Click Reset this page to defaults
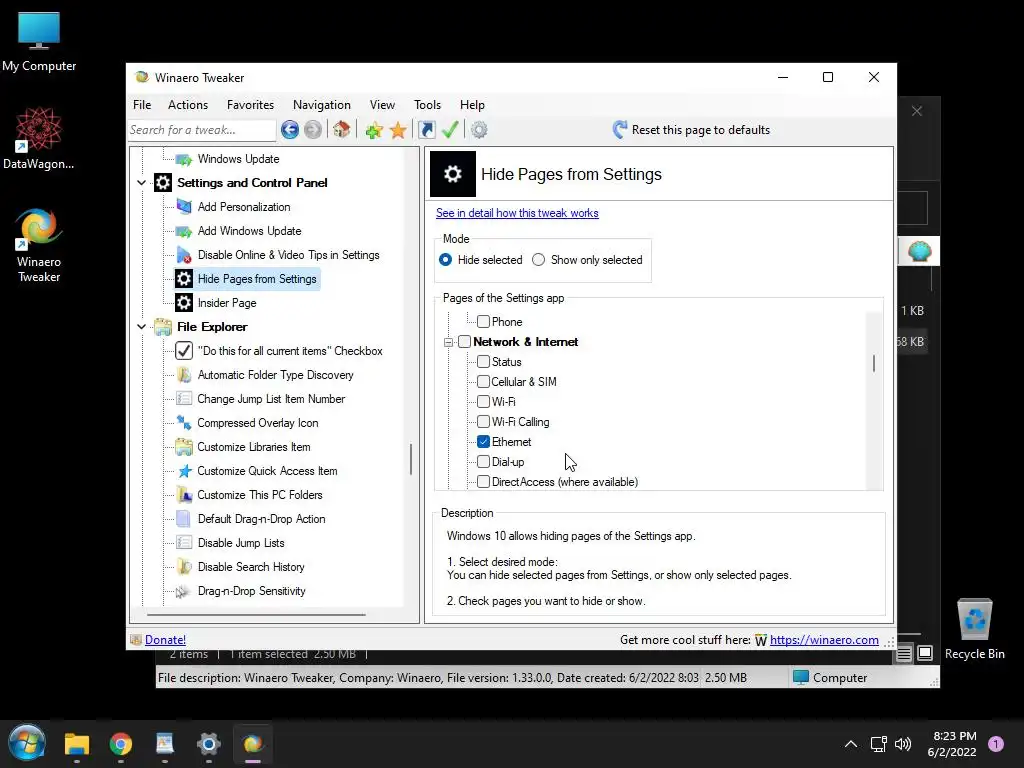 tap(691, 130)
